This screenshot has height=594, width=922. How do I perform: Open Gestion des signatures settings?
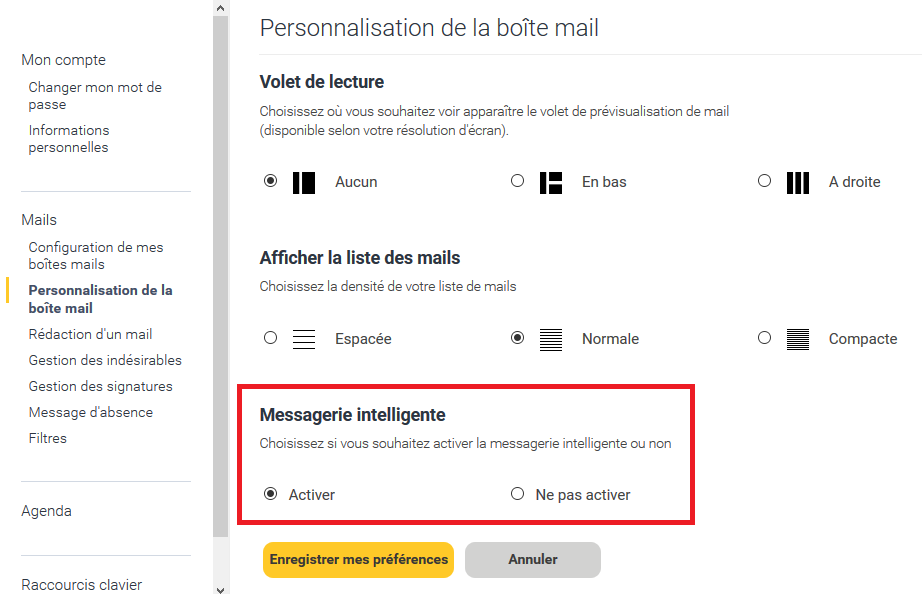100,386
